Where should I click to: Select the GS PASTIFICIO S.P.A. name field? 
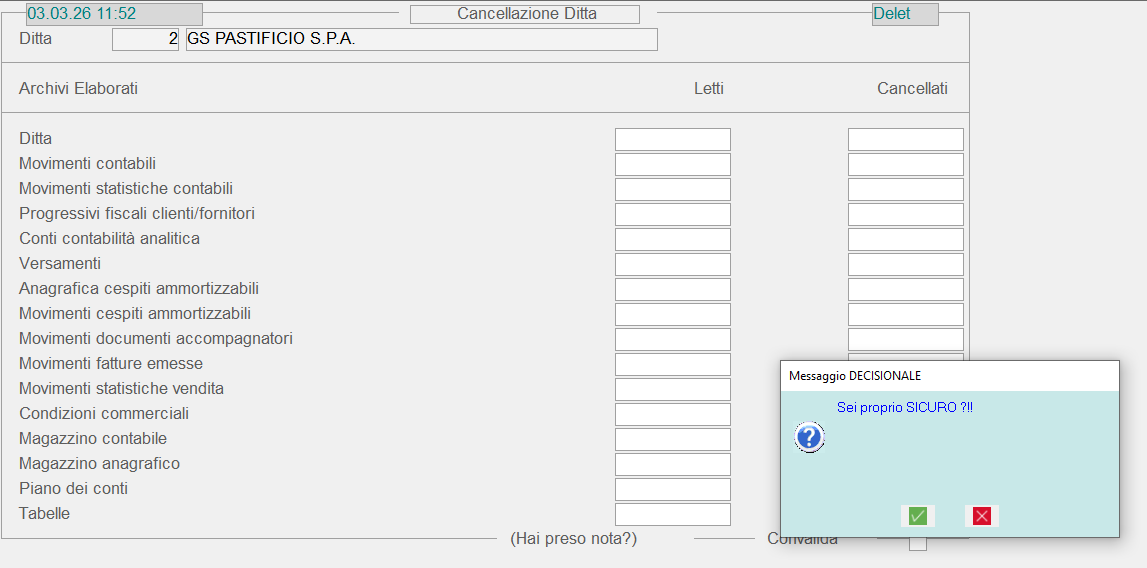(420, 39)
